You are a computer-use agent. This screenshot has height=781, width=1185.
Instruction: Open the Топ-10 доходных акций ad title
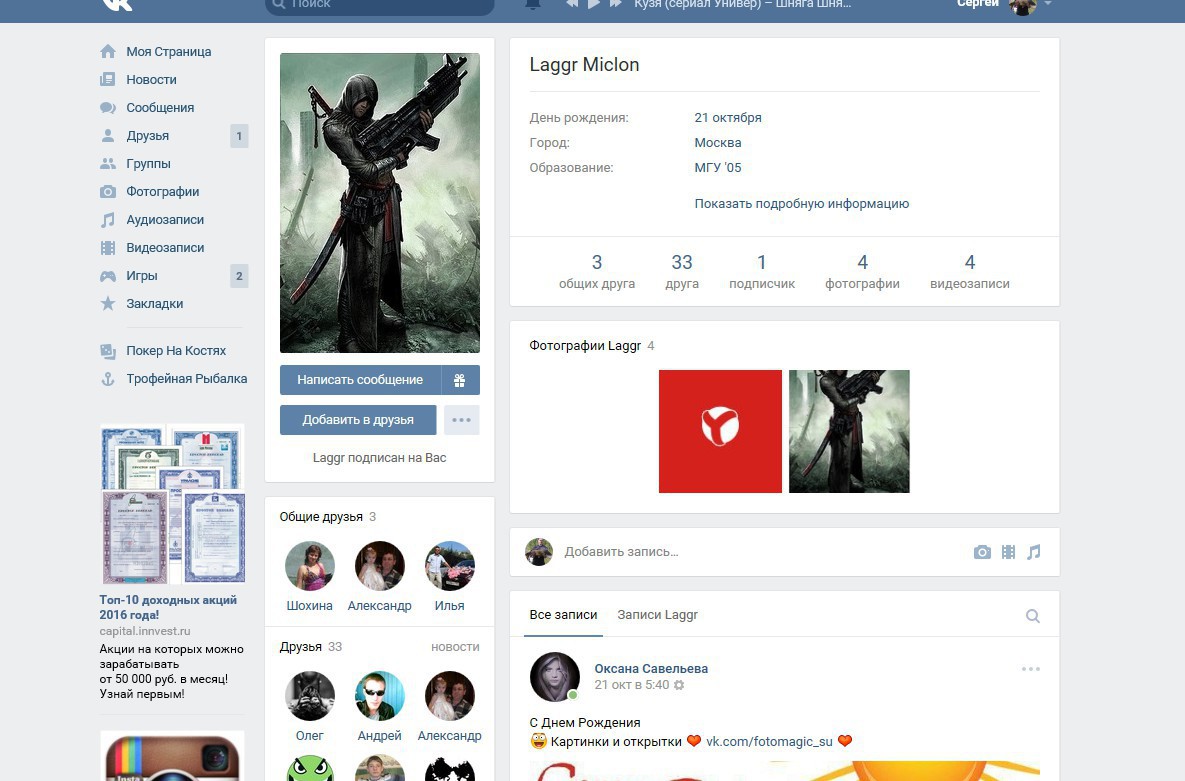pos(168,607)
